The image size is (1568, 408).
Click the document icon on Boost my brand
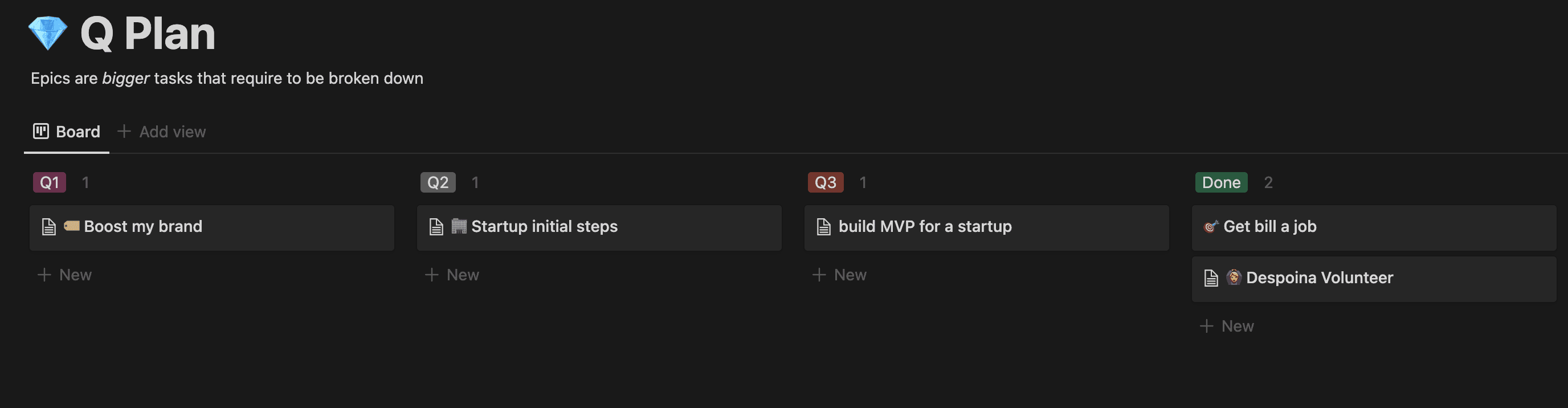(48, 227)
